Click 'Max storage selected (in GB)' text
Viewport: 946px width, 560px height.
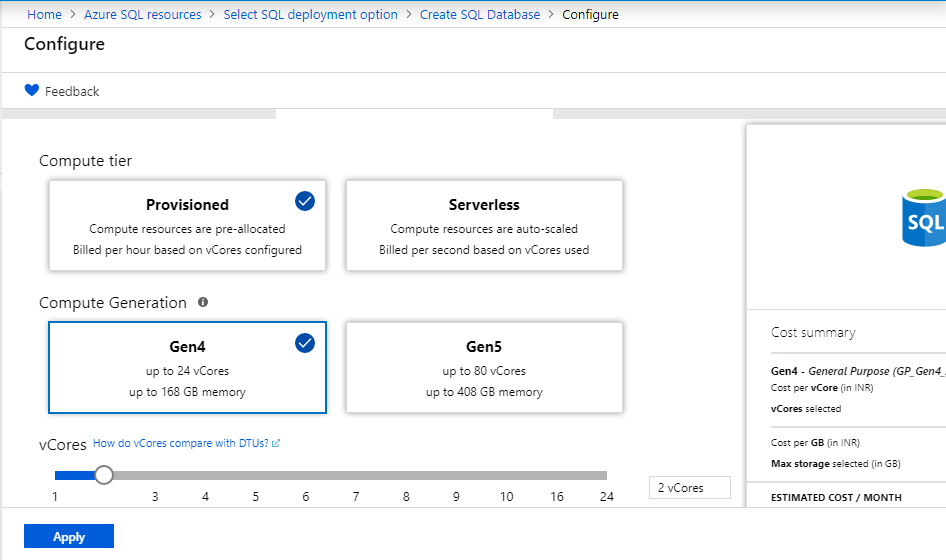[836, 463]
